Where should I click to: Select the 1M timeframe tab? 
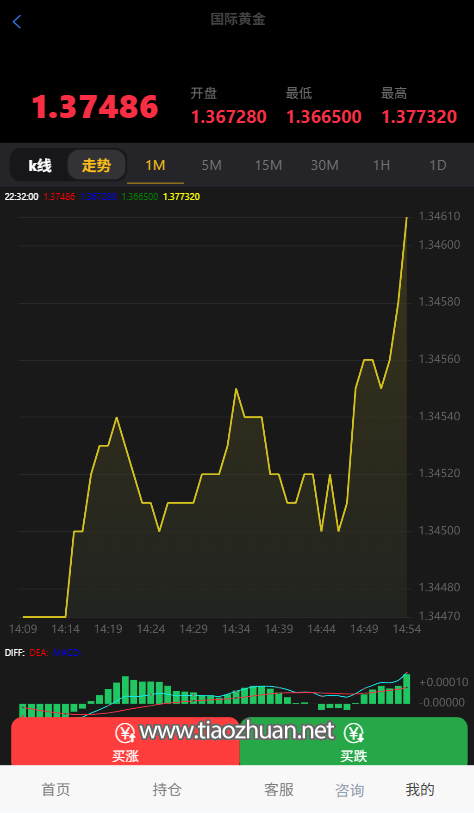coord(155,165)
